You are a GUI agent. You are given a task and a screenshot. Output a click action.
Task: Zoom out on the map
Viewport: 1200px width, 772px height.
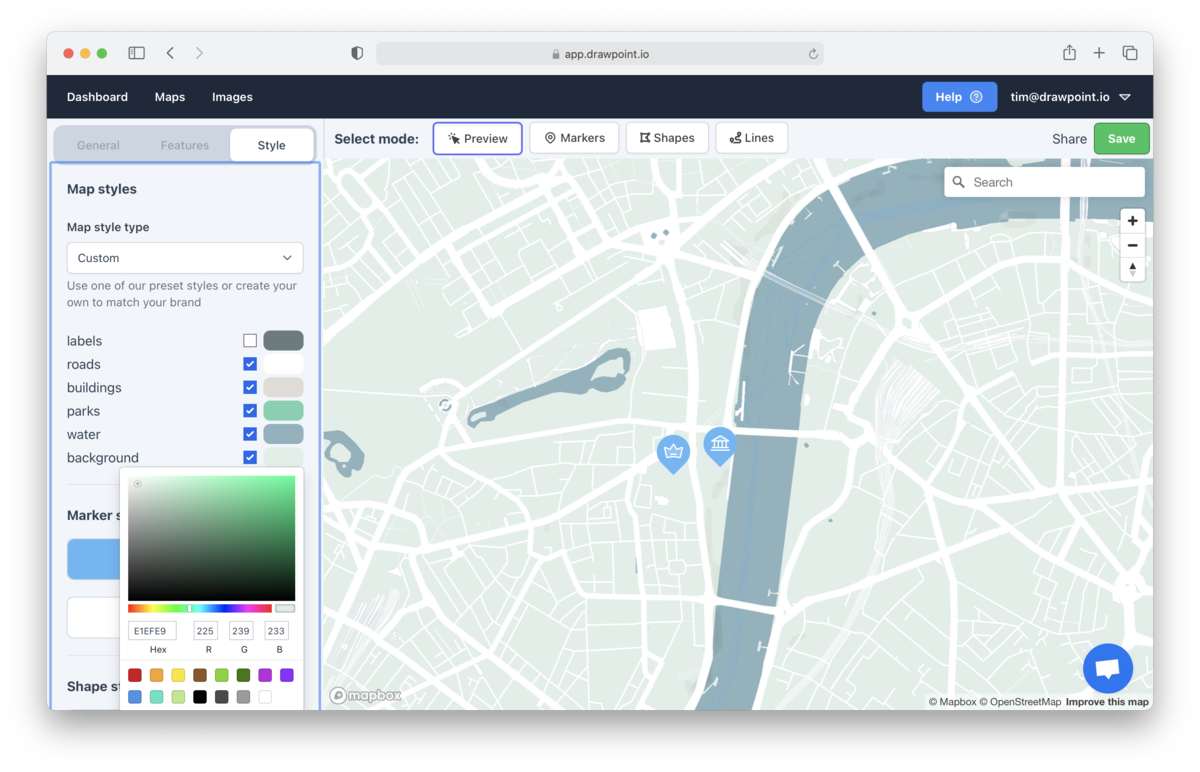[1132, 245]
